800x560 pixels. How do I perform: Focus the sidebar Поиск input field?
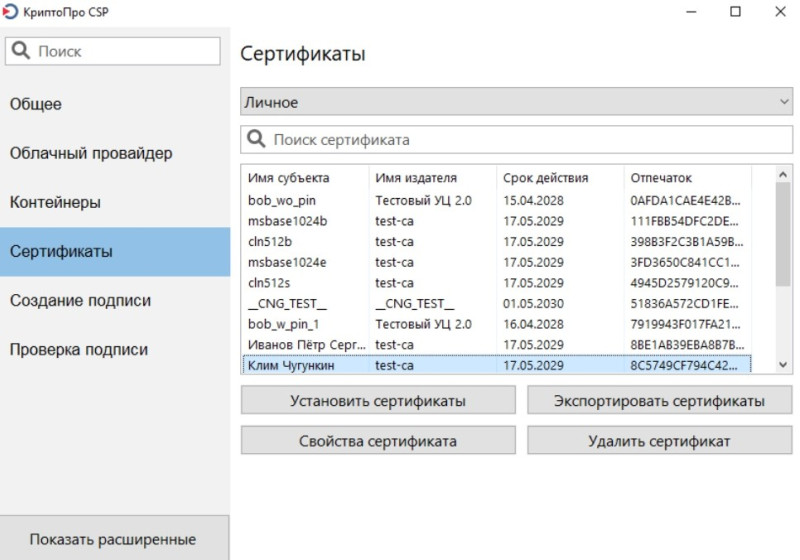(113, 51)
